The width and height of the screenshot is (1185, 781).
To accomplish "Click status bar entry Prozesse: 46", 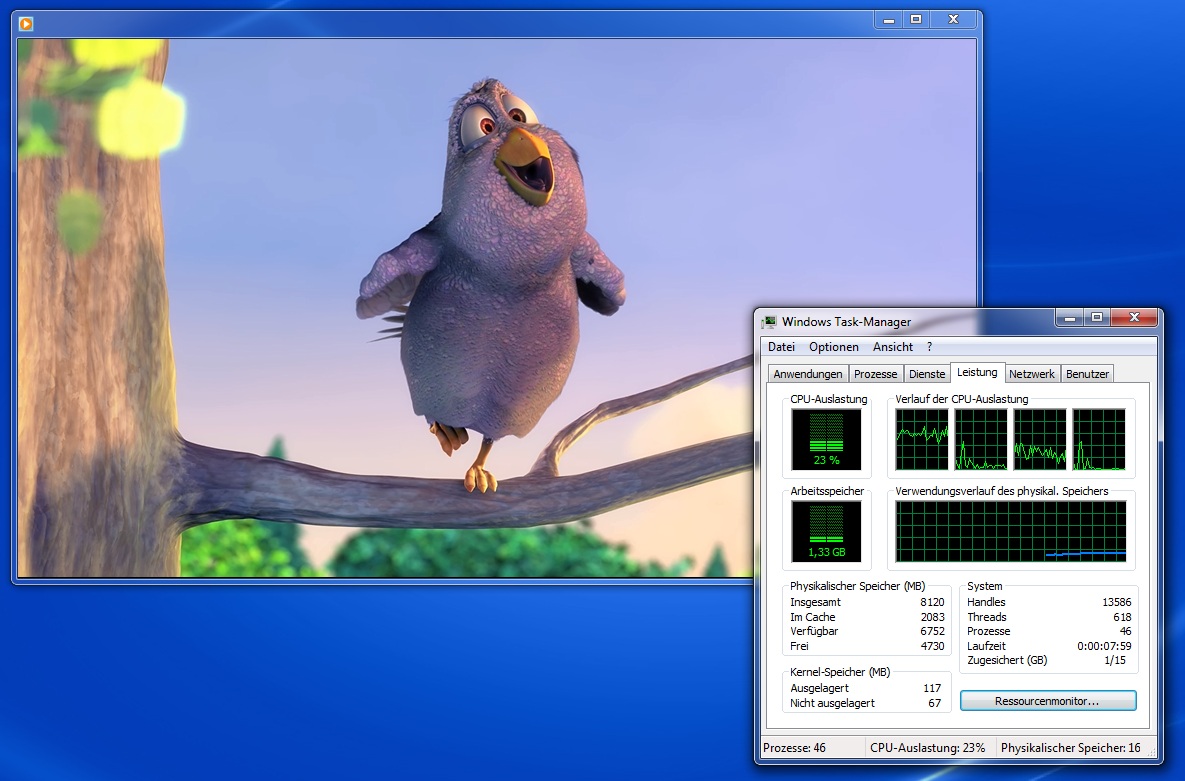I will tap(794, 748).
